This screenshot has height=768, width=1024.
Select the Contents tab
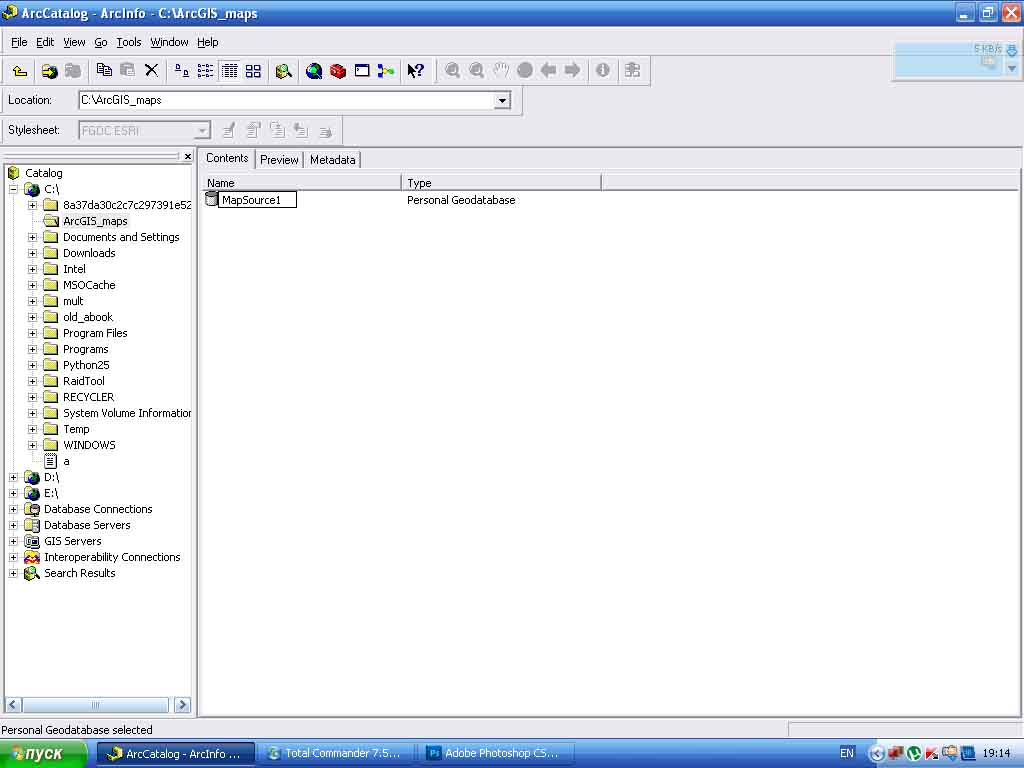coord(227,158)
